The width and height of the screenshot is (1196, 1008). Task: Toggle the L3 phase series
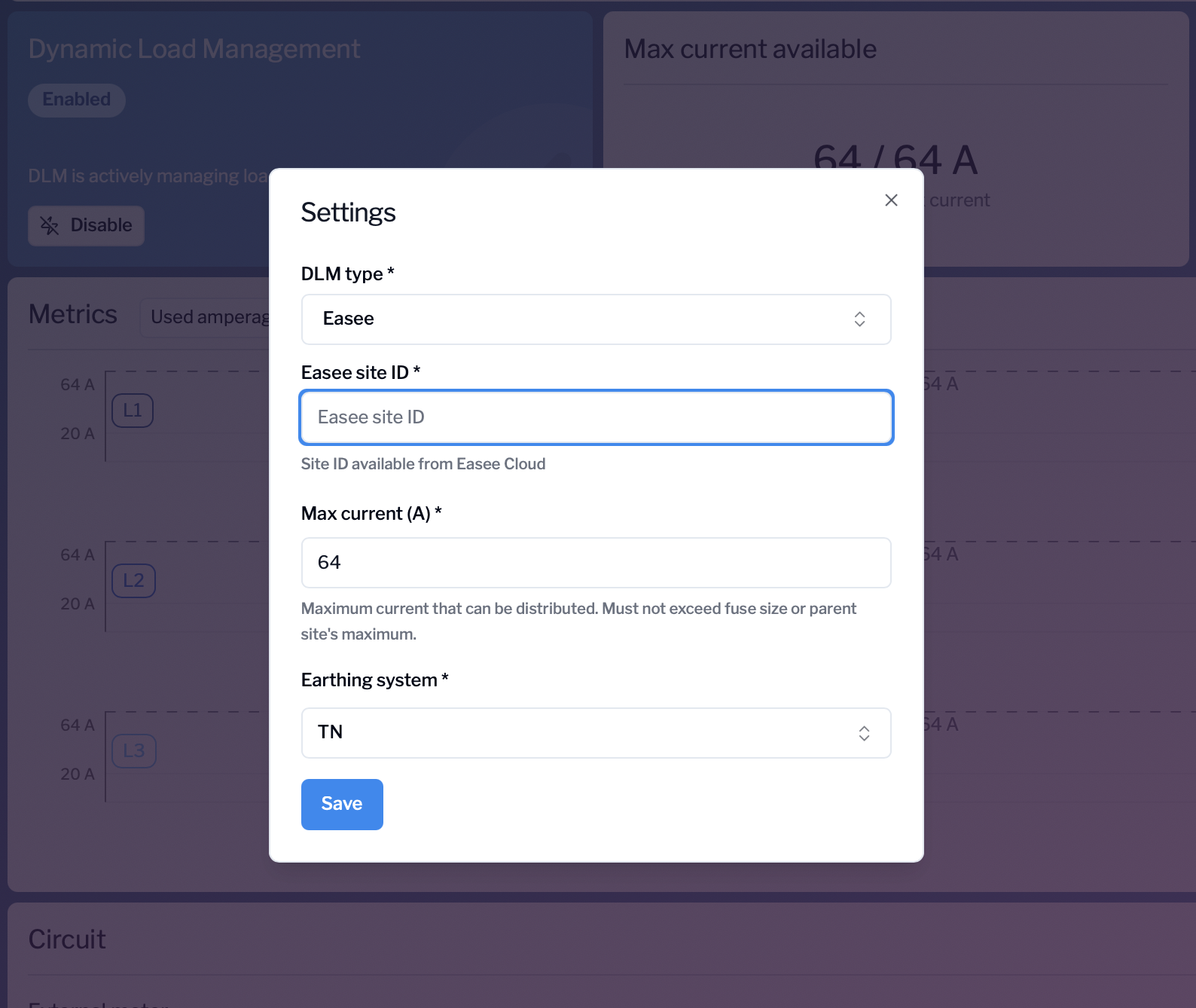pos(133,751)
